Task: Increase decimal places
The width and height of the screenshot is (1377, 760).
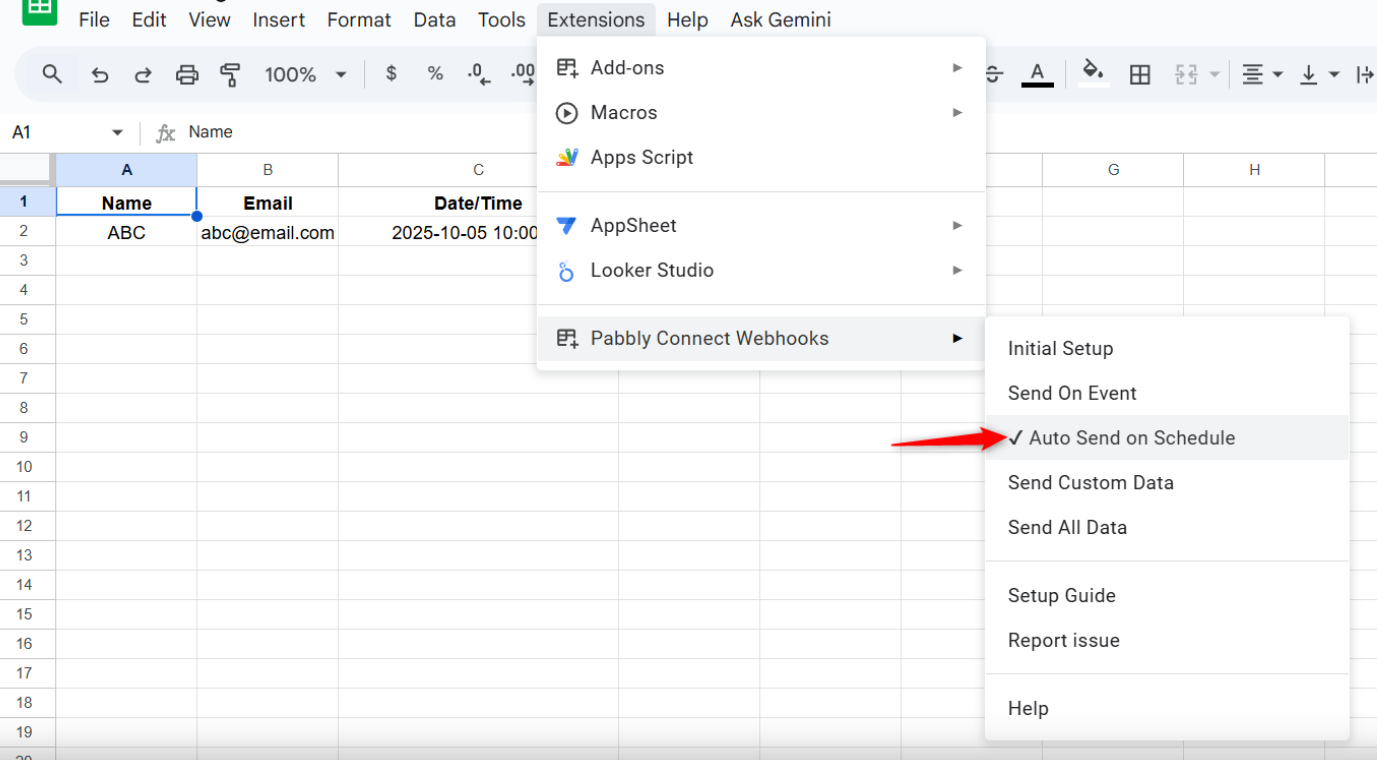Action: (x=523, y=74)
